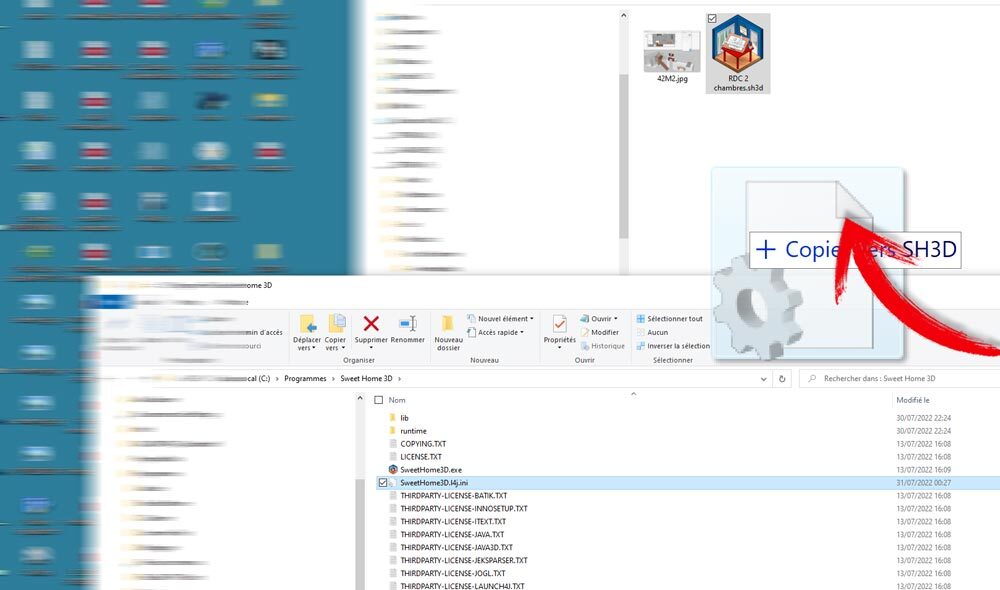This screenshot has height=590, width=1000.
Task: Select the LICENSE.TXT file
Action: pos(421,457)
